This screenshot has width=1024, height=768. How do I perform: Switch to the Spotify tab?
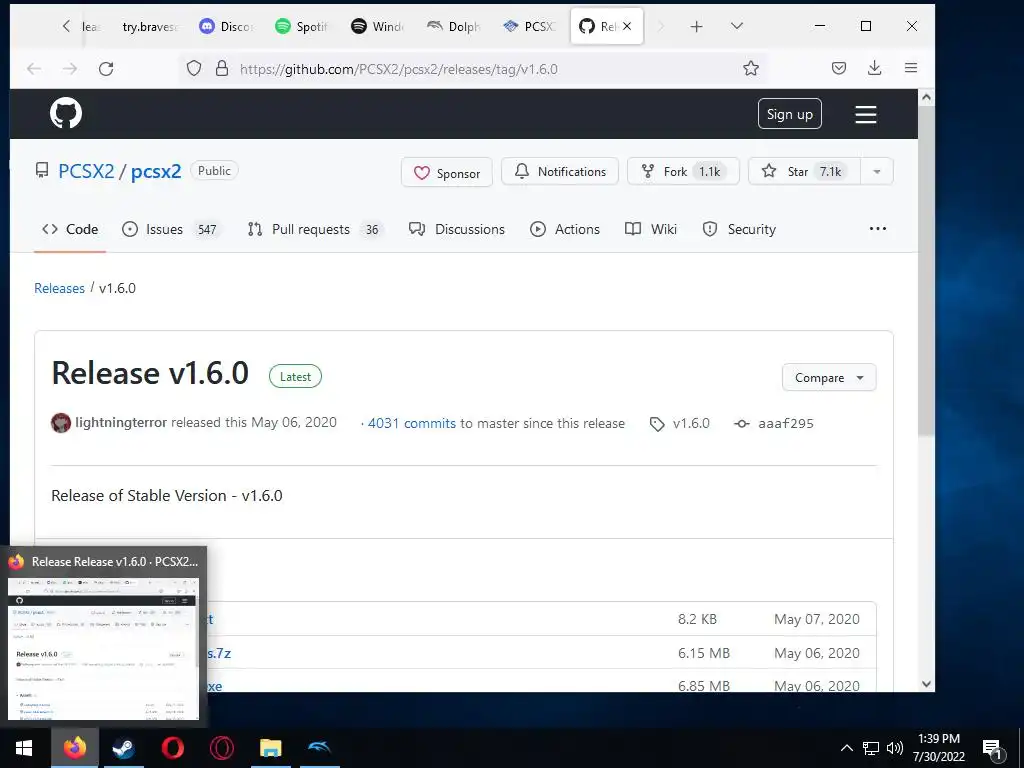[x=302, y=26]
